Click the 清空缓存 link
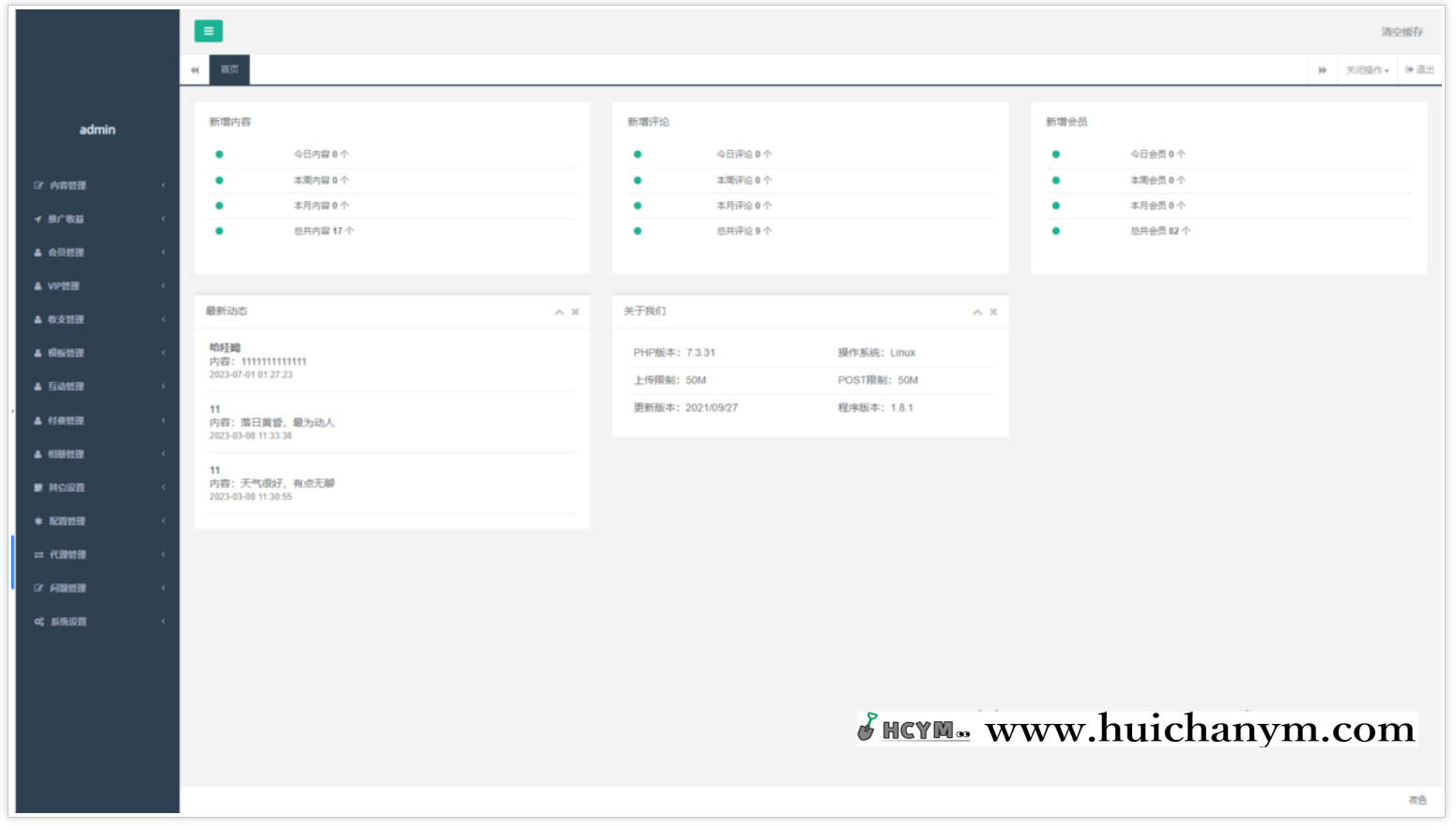 1402,32
